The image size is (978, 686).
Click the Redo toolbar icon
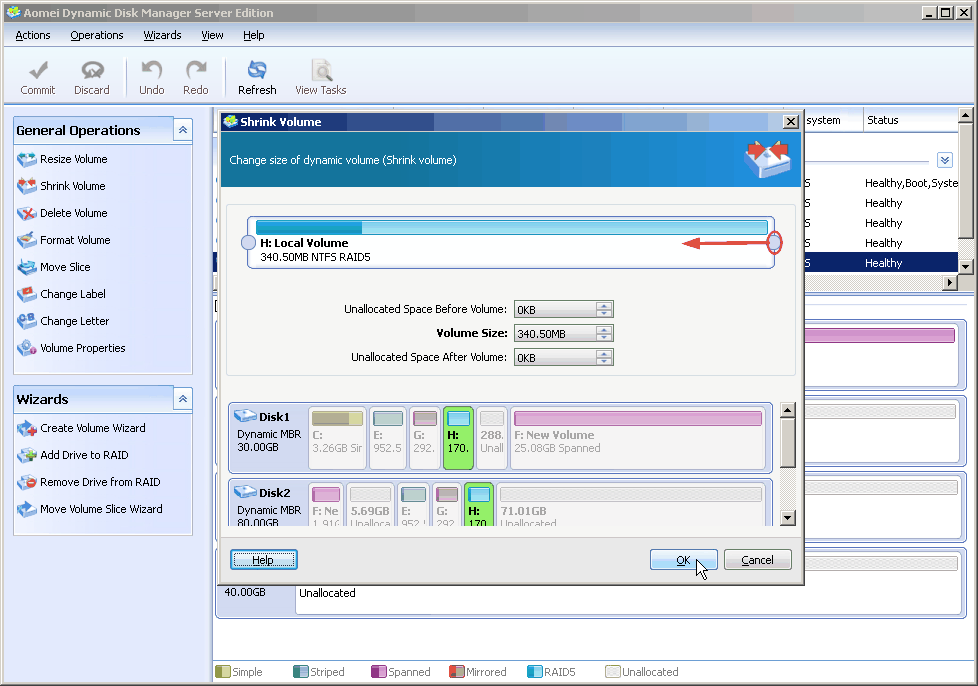[x=196, y=78]
